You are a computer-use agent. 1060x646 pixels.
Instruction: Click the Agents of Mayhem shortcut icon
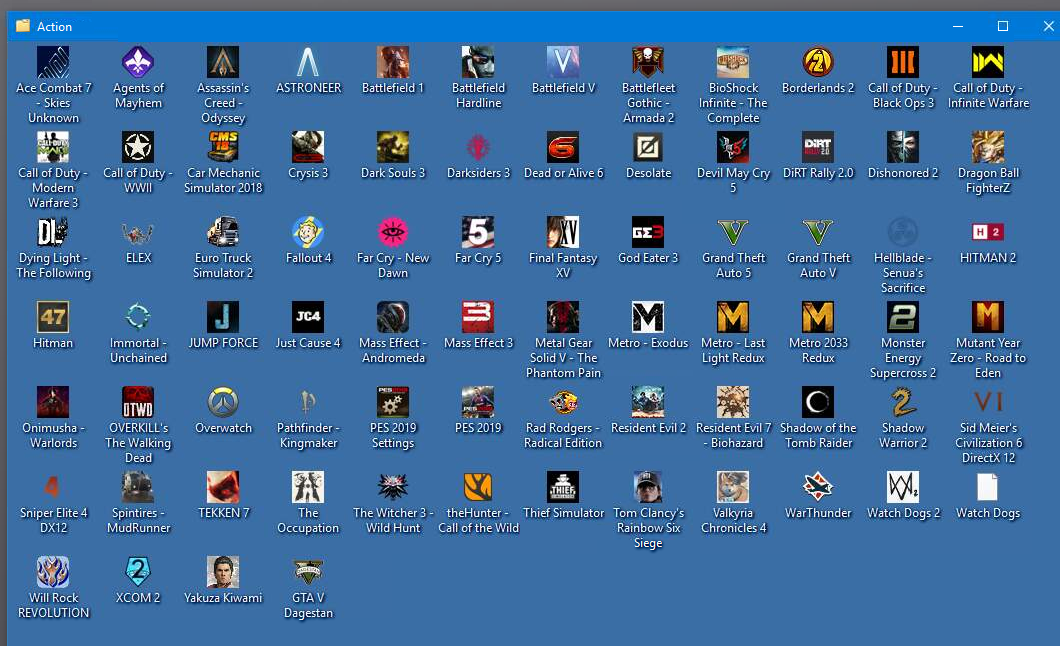pos(138,62)
